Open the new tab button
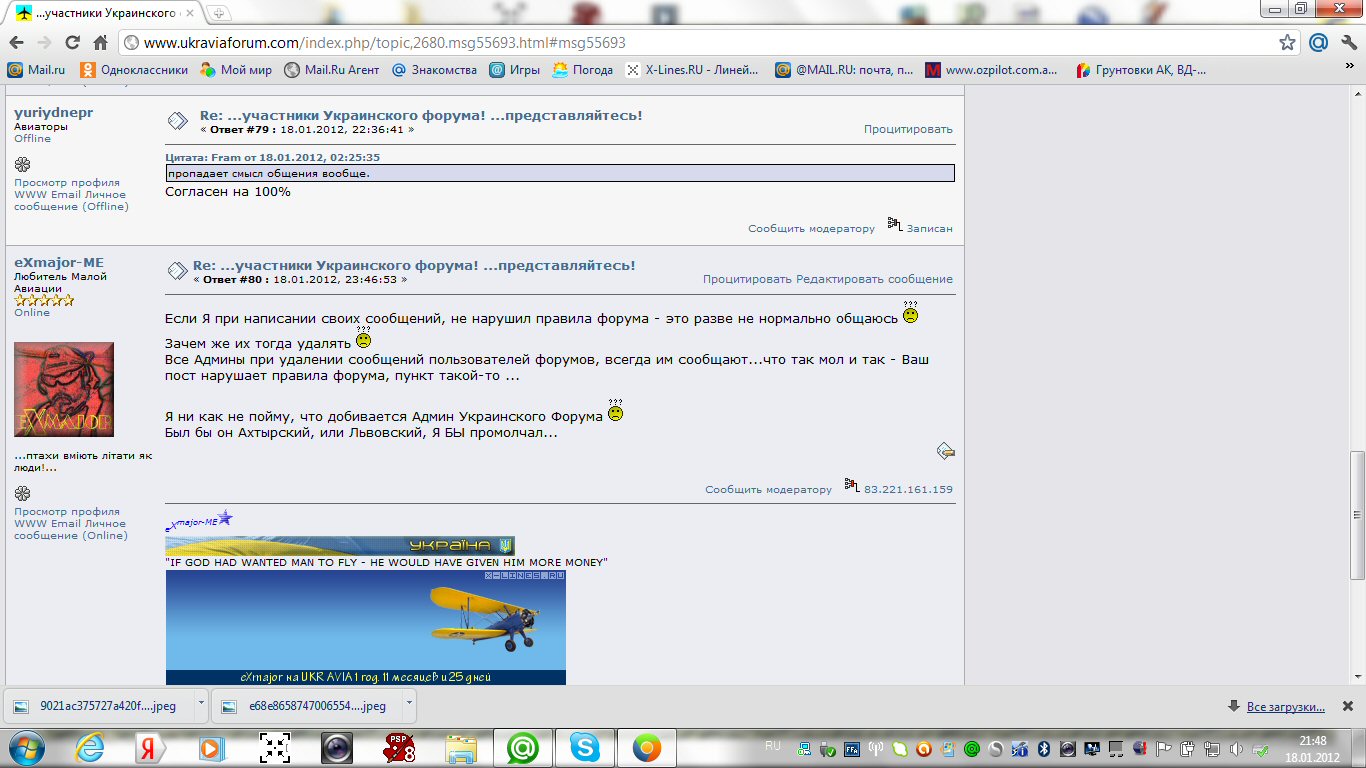This screenshot has height=768, width=1366. [218, 13]
